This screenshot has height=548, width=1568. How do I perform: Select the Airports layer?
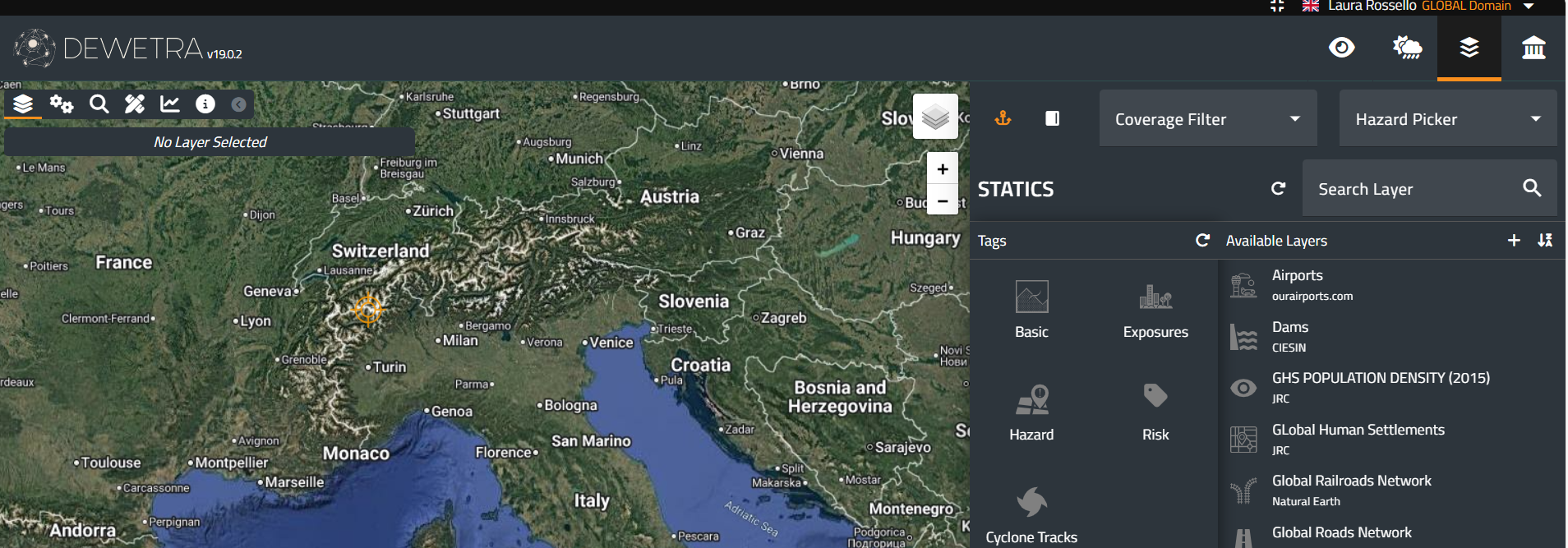pyautogui.click(x=1298, y=284)
